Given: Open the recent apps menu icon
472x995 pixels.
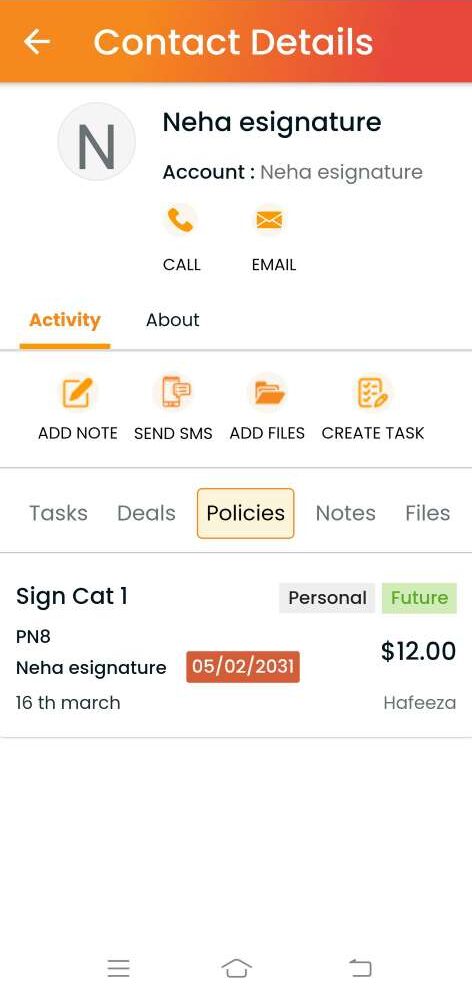Looking at the screenshot, I should coord(119,968).
